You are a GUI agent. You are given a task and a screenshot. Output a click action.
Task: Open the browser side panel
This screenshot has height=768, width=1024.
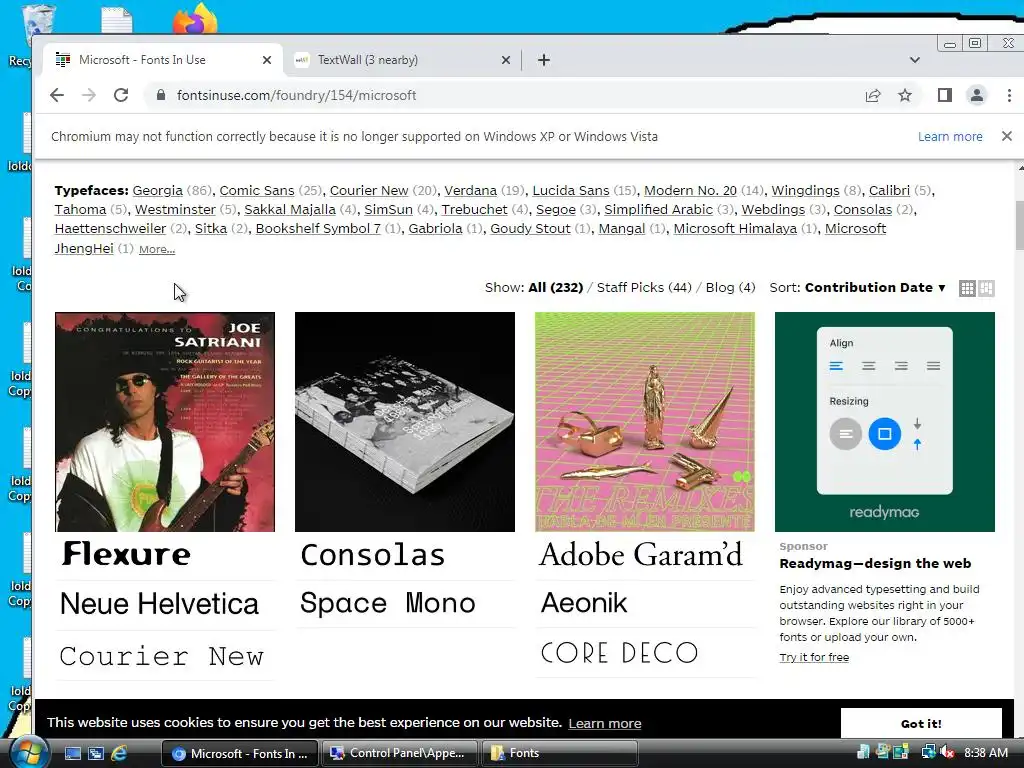944,95
